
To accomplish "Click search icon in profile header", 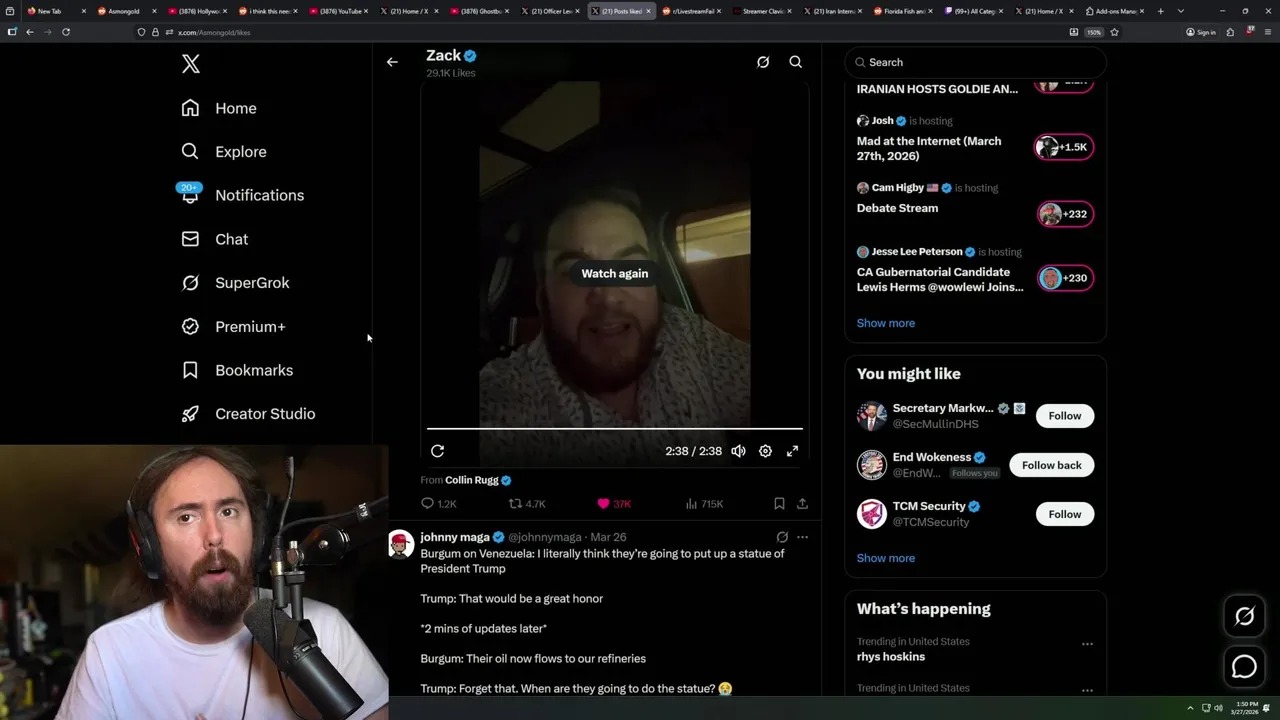I will pos(796,62).
